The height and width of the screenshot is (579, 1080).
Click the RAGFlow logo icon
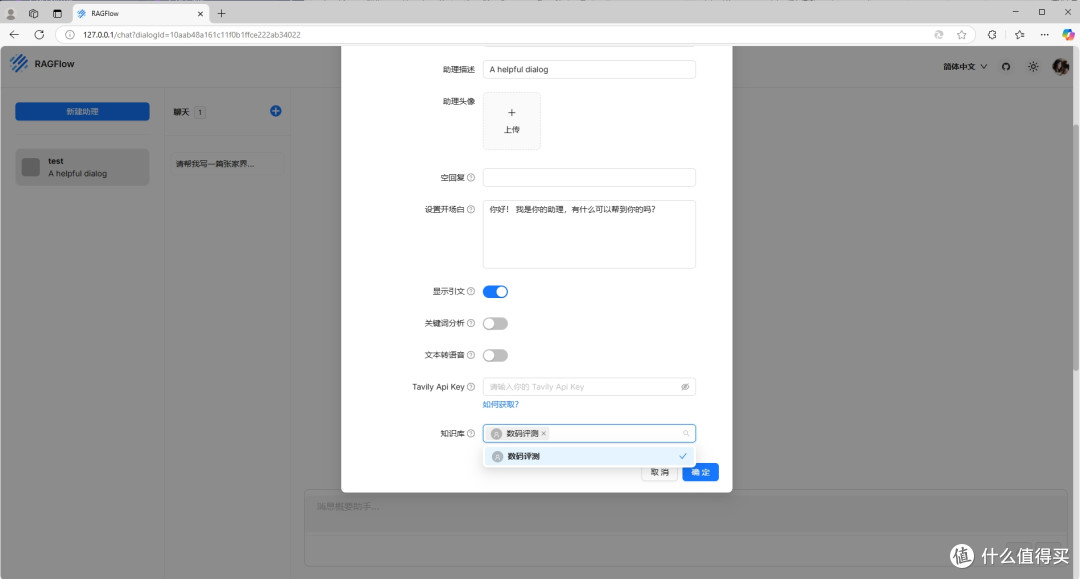coord(19,63)
